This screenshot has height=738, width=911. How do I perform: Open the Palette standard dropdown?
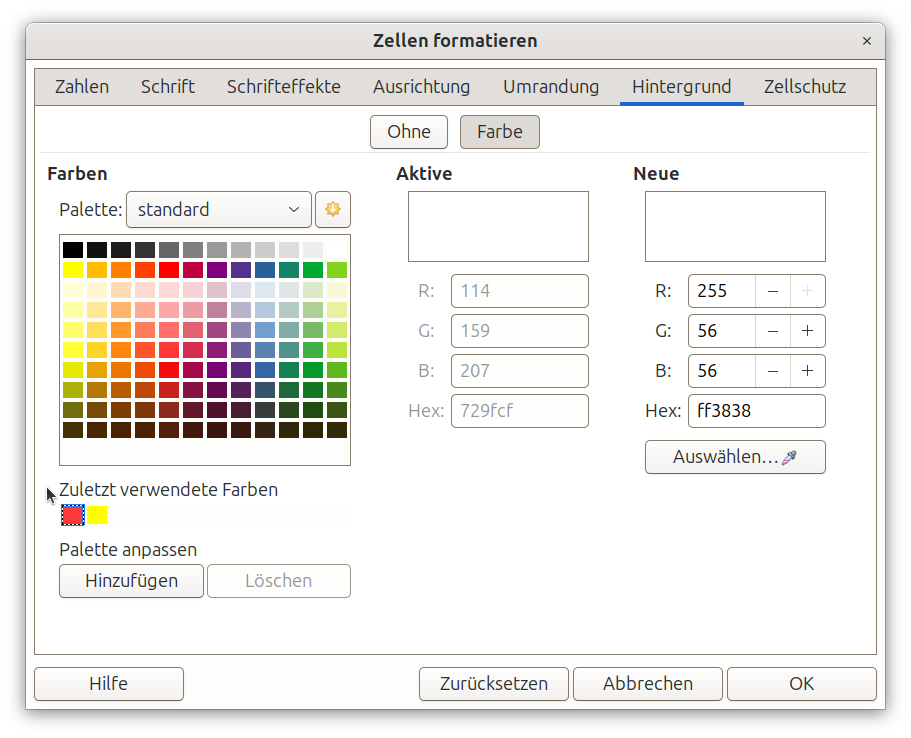[x=219, y=210]
